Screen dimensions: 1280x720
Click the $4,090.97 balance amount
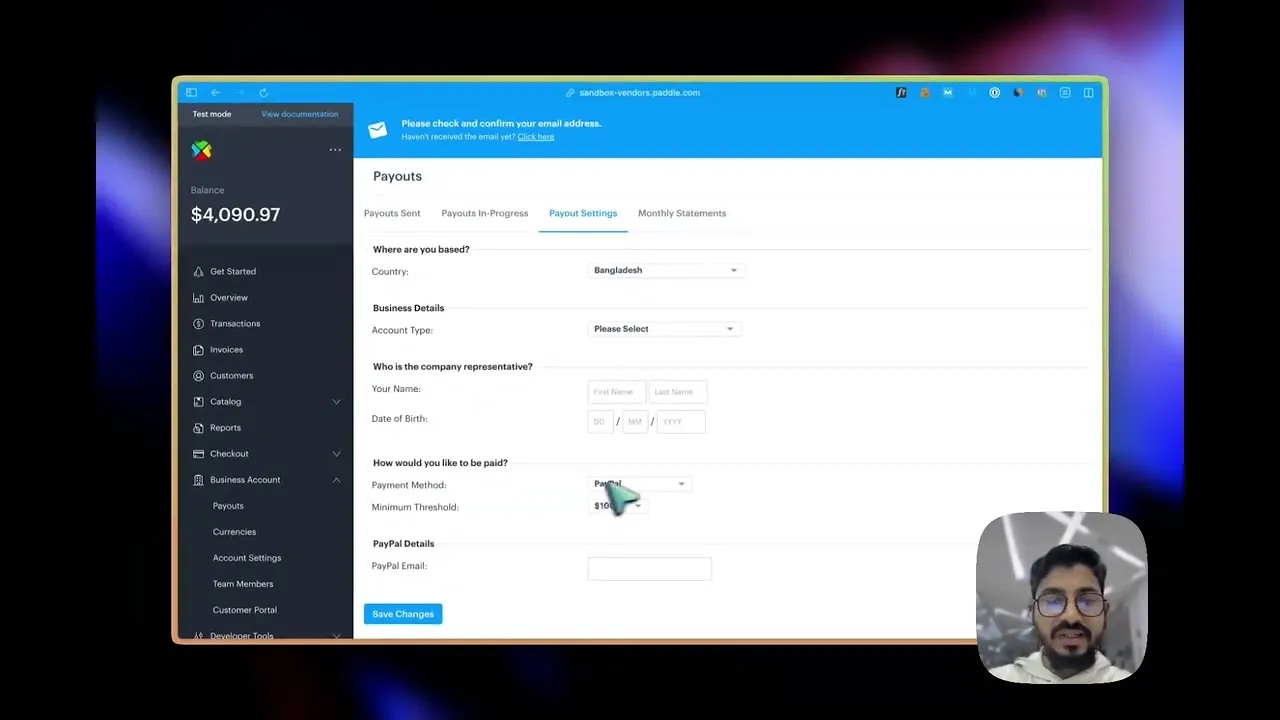(x=235, y=214)
